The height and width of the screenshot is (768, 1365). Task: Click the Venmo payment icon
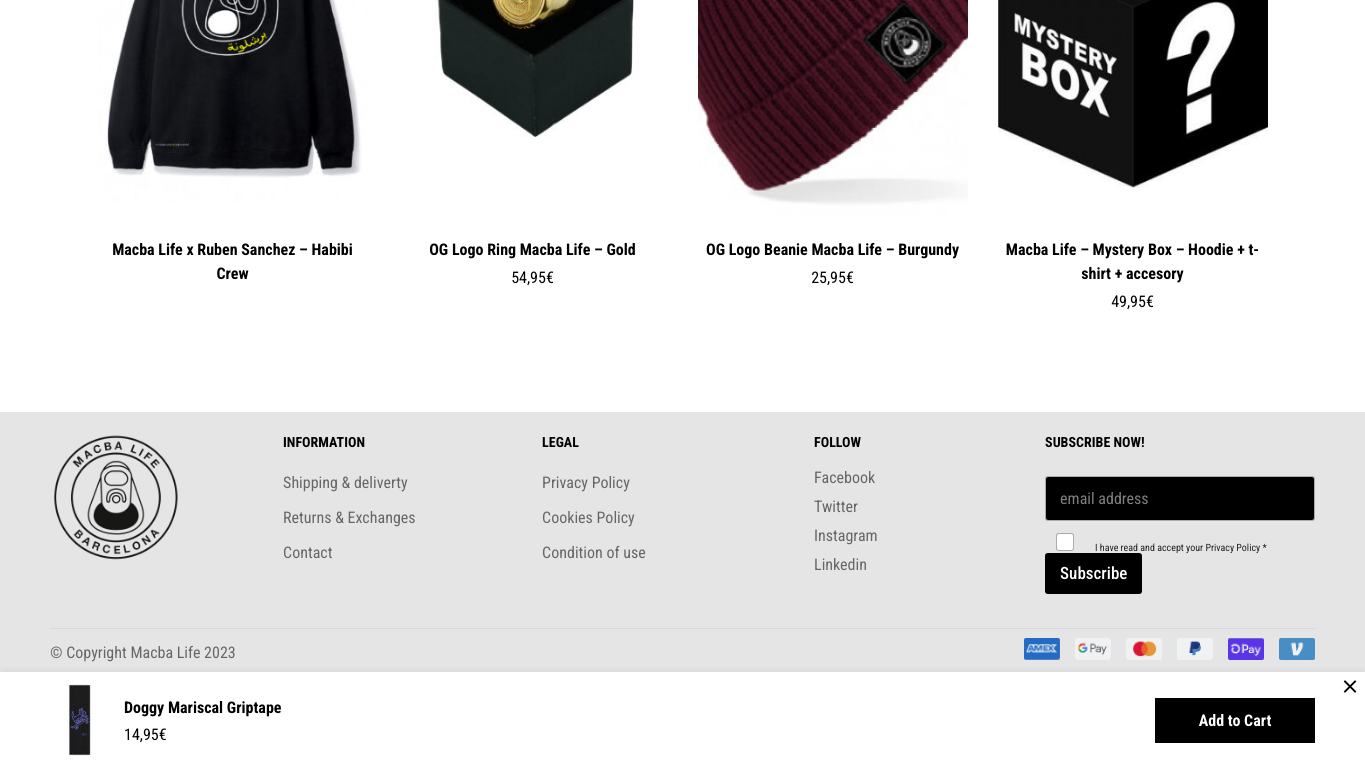pos(1296,649)
